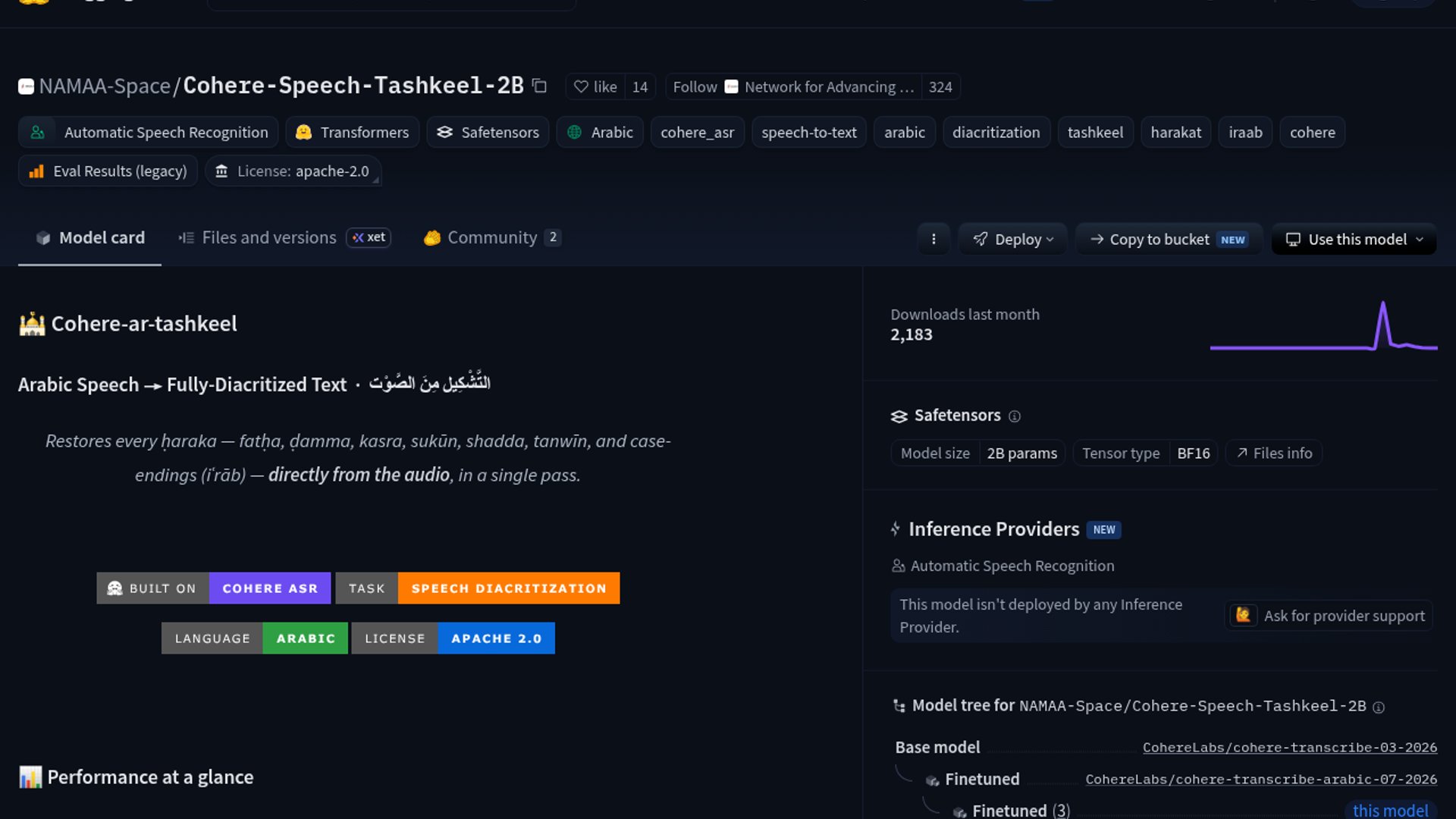Open Eval Results (legacy) tag
Screen dimensions: 1456x819
point(108,171)
